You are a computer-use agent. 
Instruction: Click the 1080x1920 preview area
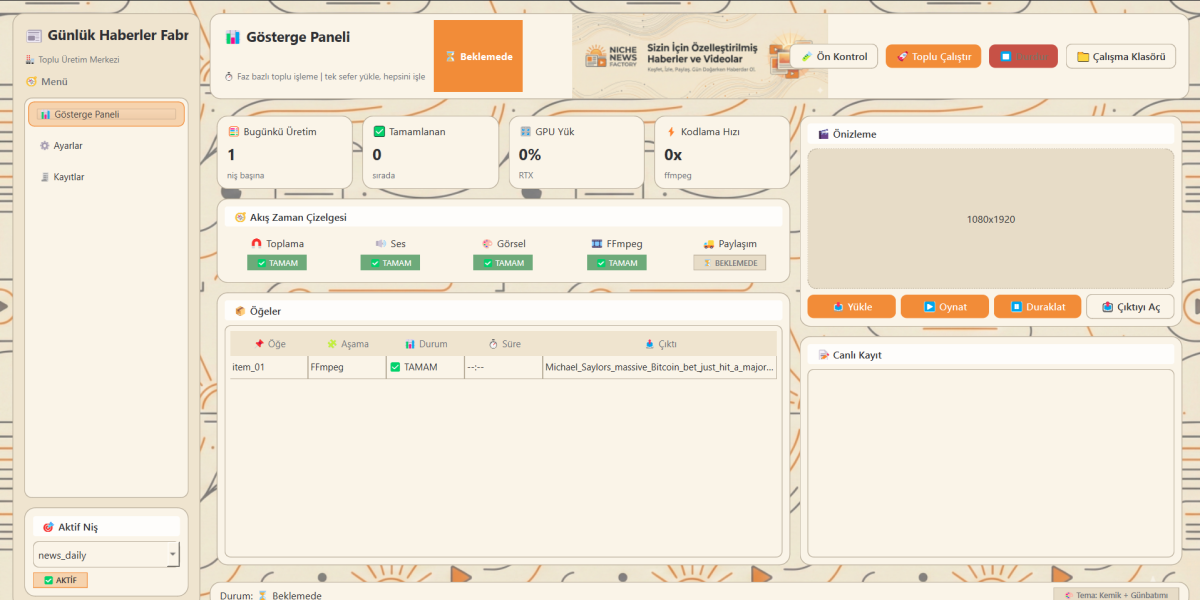[990, 219]
